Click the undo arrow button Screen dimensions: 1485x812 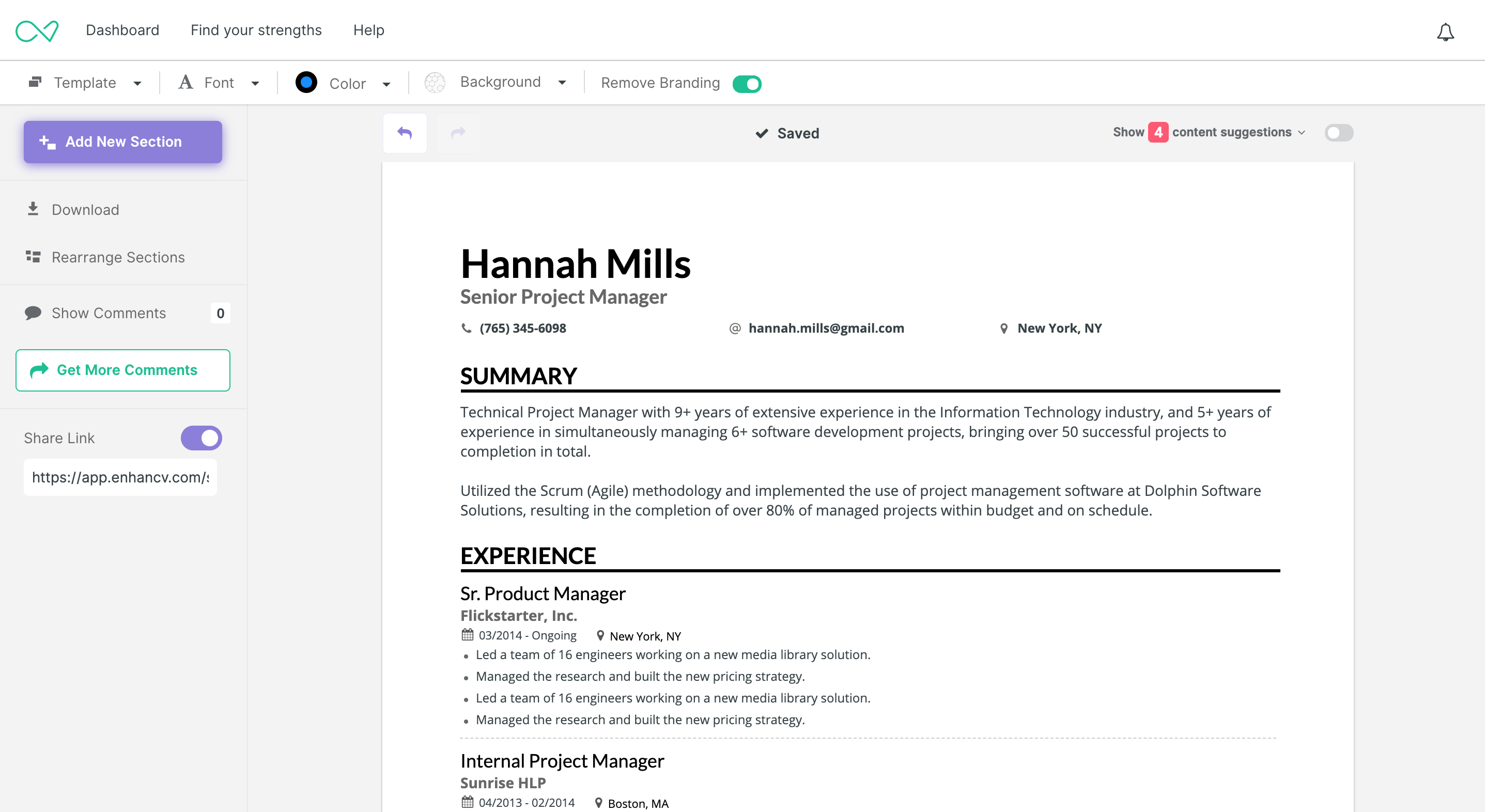pyautogui.click(x=405, y=133)
